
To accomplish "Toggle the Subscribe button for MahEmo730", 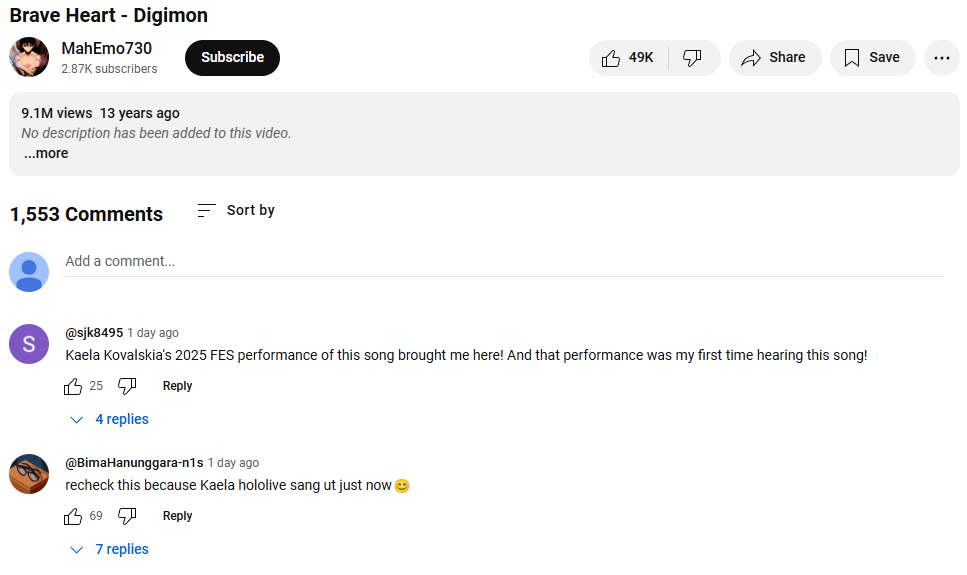I will pyautogui.click(x=232, y=58).
